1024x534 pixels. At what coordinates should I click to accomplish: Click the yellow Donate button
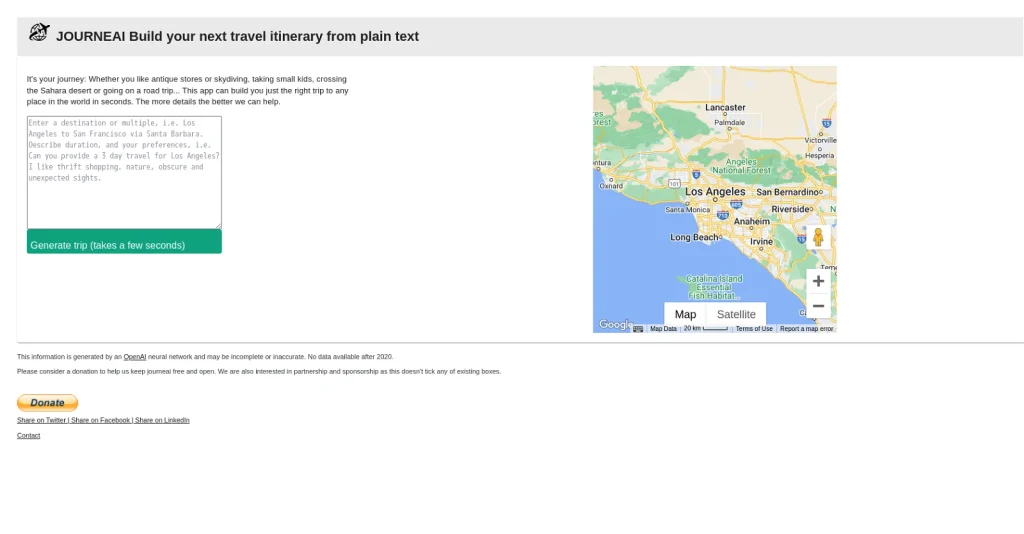pyautogui.click(x=47, y=403)
